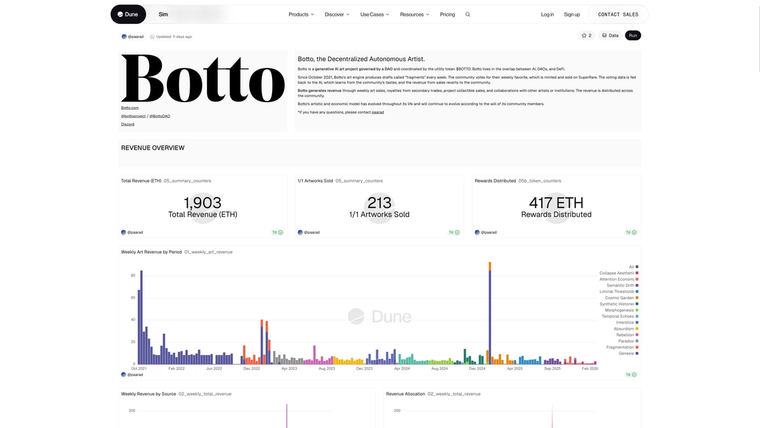Viewport: 760px width, 428px height.
Task: Open 02_weekly_total_revenue beside Revenue Allocation
Action: pos(454,394)
